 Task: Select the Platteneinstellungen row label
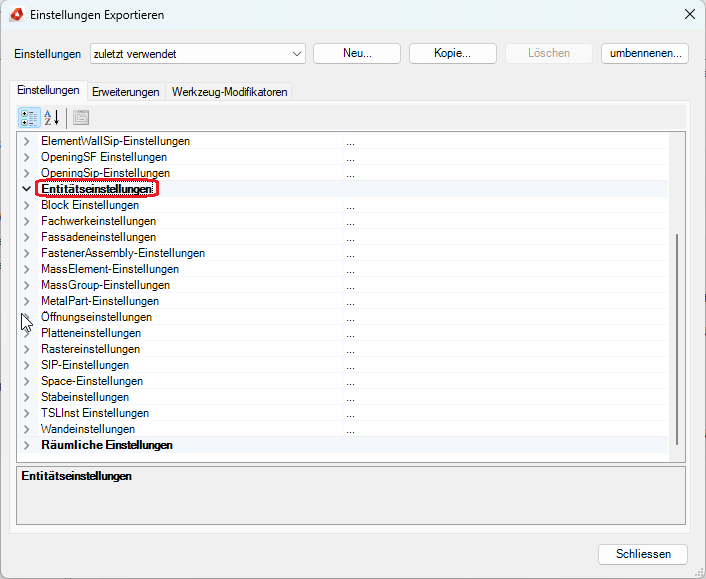(91, 333)
